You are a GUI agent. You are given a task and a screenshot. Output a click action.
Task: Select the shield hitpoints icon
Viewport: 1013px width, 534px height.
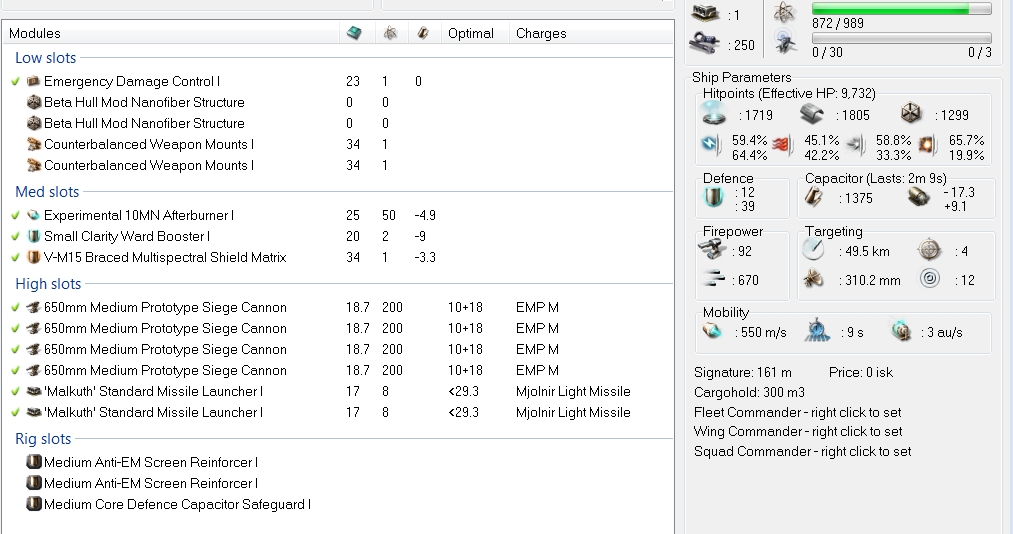714,113
